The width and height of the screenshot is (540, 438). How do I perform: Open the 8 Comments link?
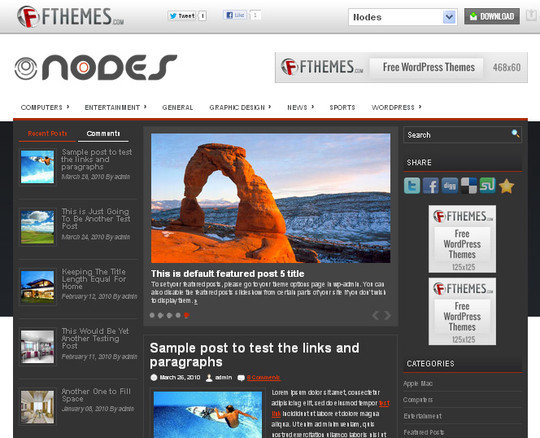(263, 377)
